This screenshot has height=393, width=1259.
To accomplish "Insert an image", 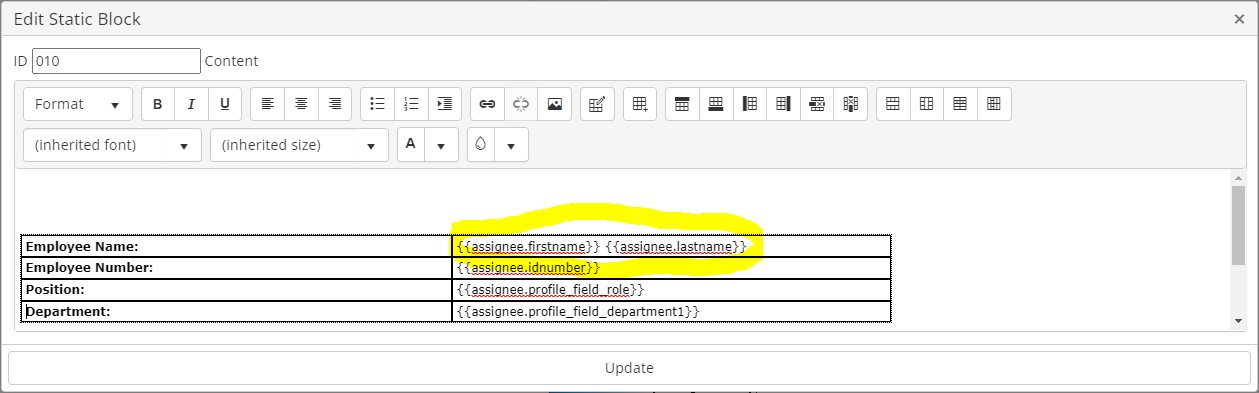I will tap(554, 104).
